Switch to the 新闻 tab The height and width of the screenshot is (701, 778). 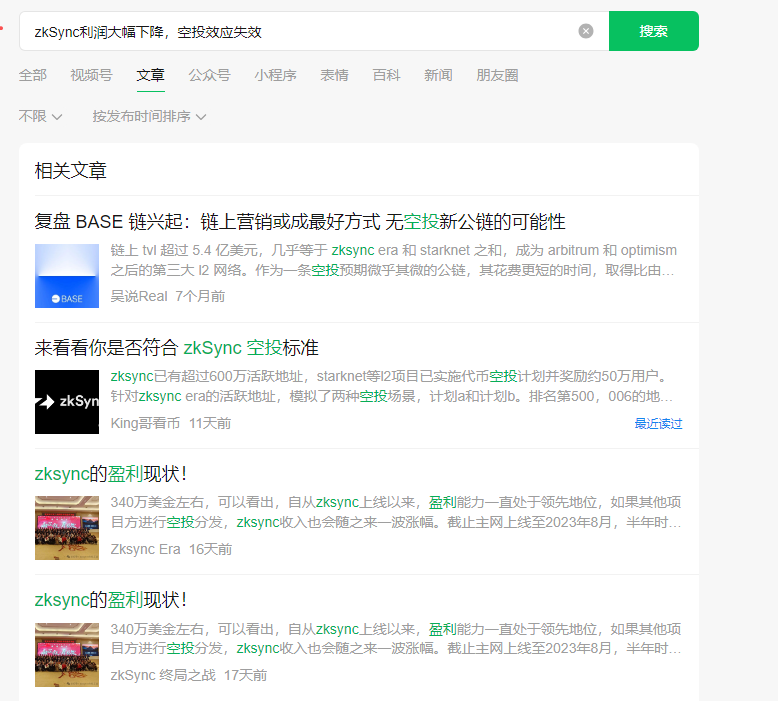click(x=438, y=75)
